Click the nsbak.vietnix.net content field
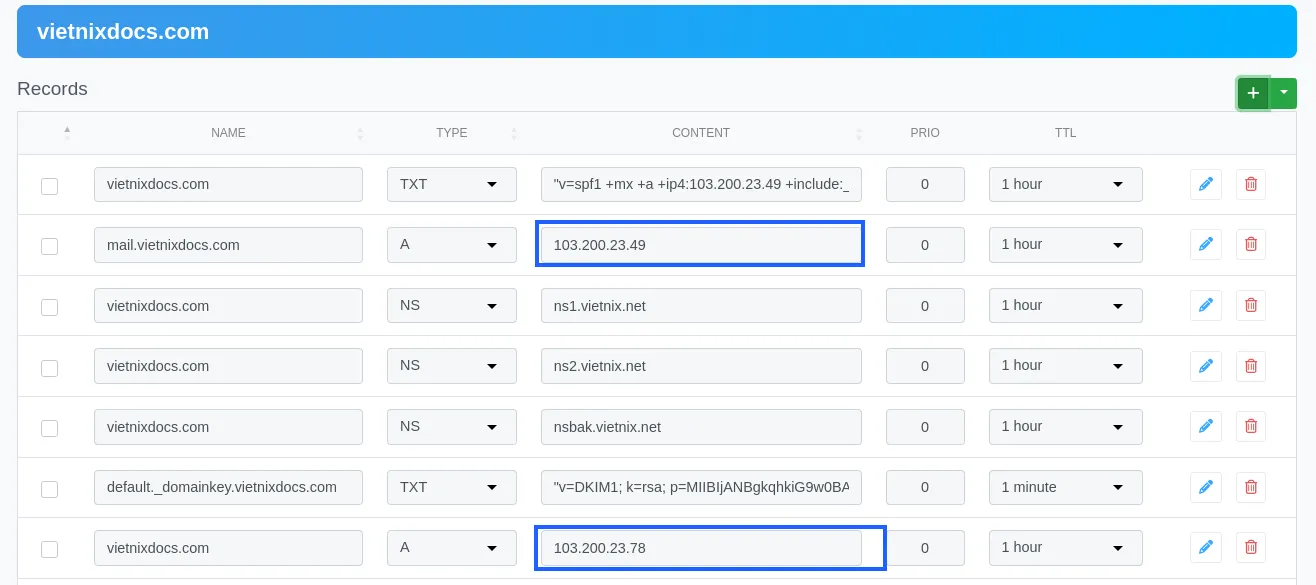 (701, 426)
